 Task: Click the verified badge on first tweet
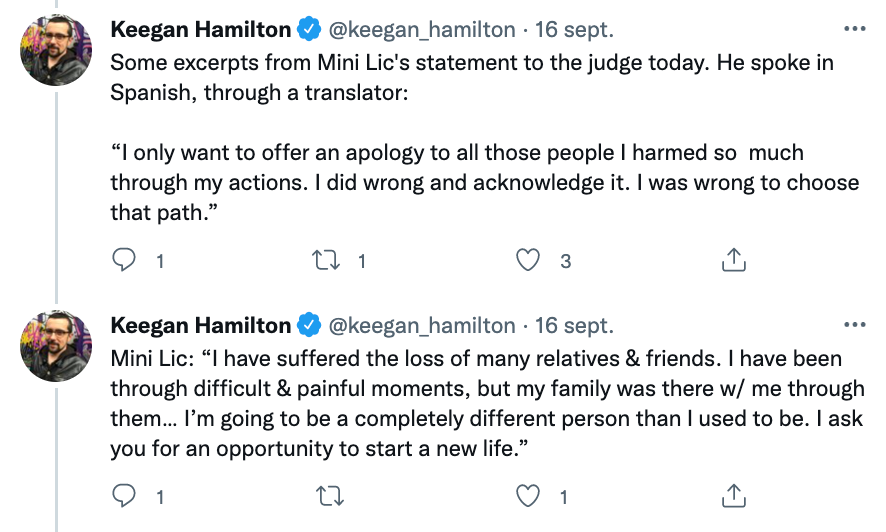pyautogui.click(x=309, y=30)
